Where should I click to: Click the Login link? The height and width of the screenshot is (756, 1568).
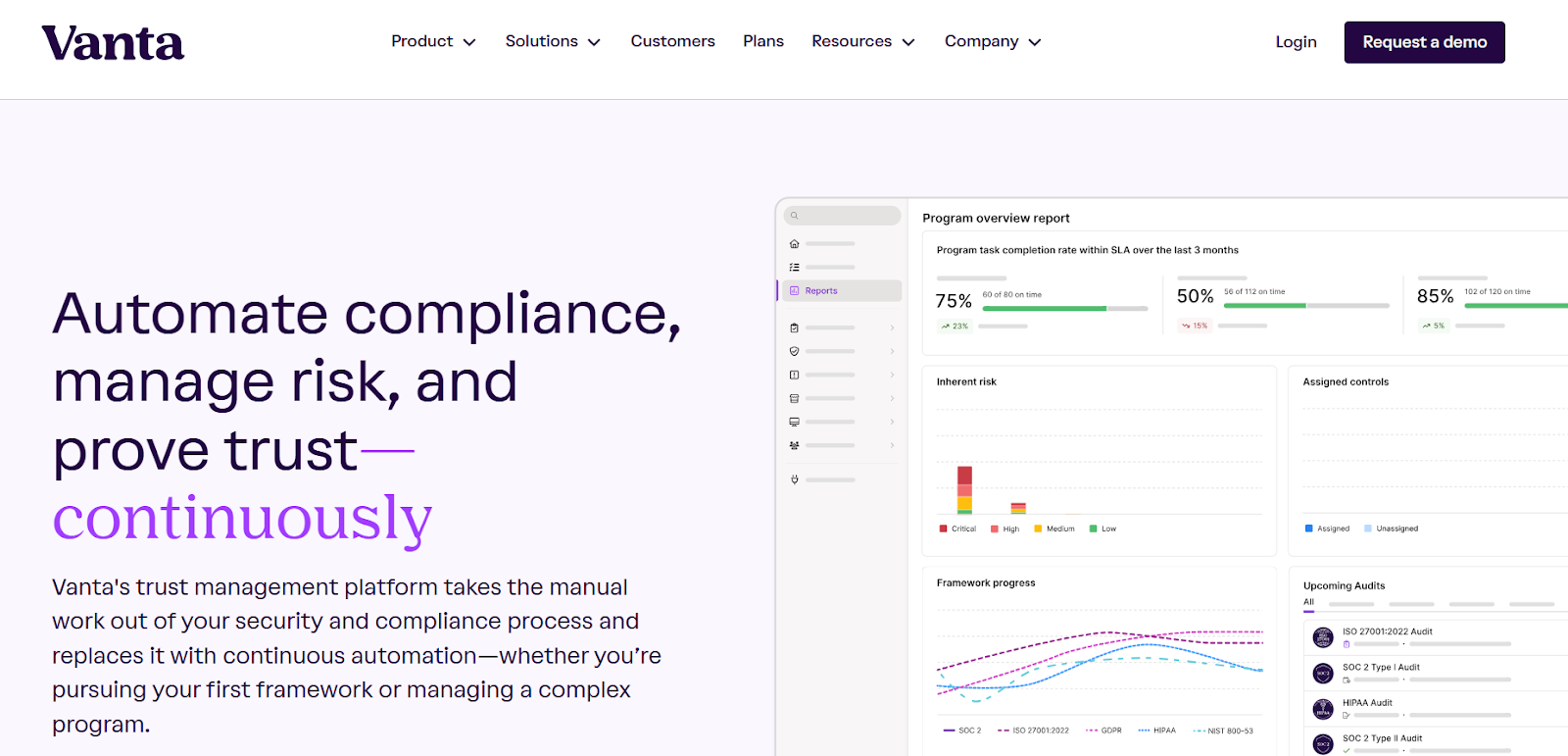1296,42
